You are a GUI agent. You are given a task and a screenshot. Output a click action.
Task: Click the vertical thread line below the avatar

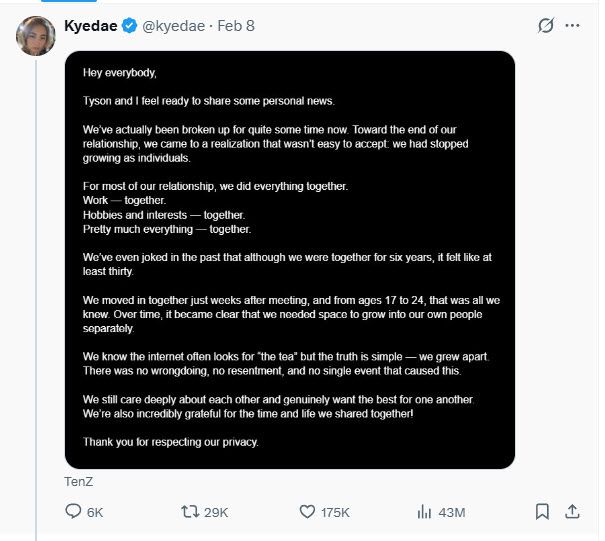[x=37, y=300]
